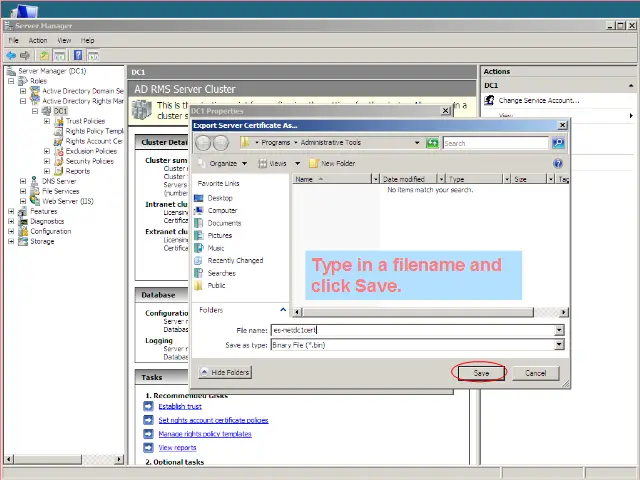640x480 pixels.
Task: Open the Help menu
Action: [x=87, y=40]
